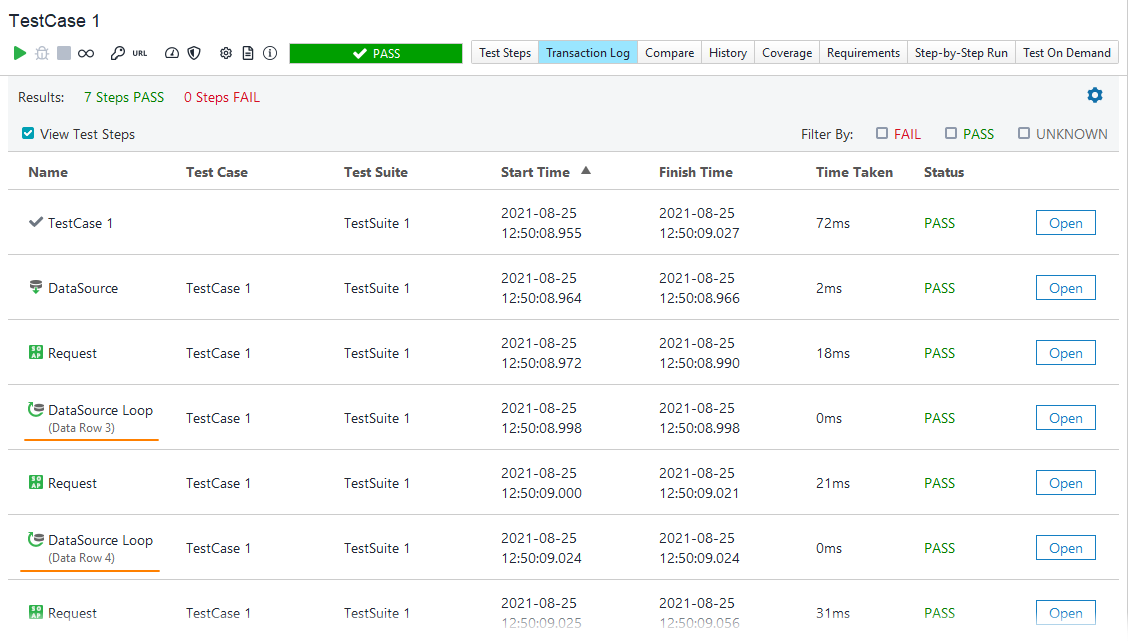Check the UNKNOWN filter checkbox
This screenshot has height=642, width=1128.
1024,132
